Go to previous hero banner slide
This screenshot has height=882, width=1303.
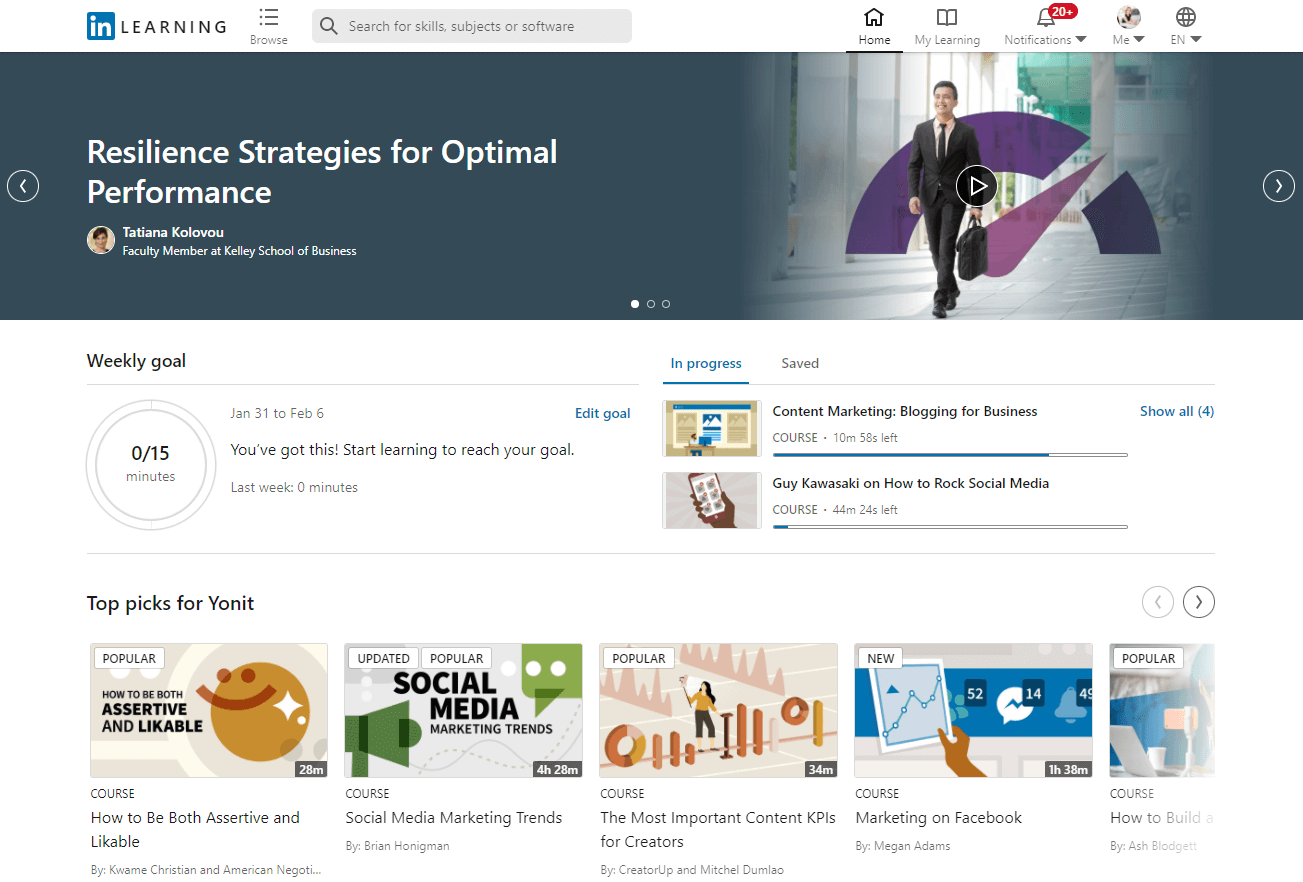23,186
